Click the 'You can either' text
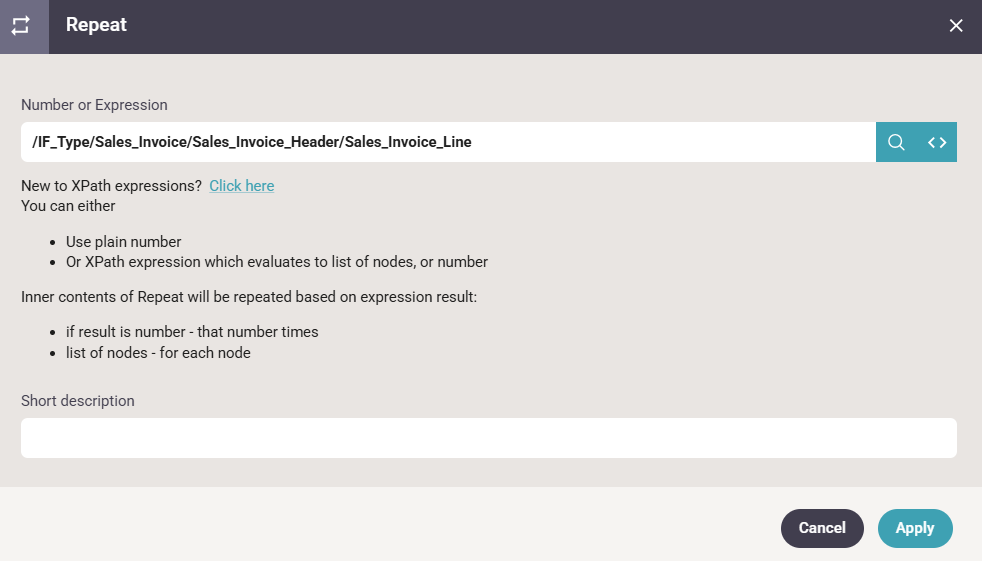982x561 pixels. 68,206
